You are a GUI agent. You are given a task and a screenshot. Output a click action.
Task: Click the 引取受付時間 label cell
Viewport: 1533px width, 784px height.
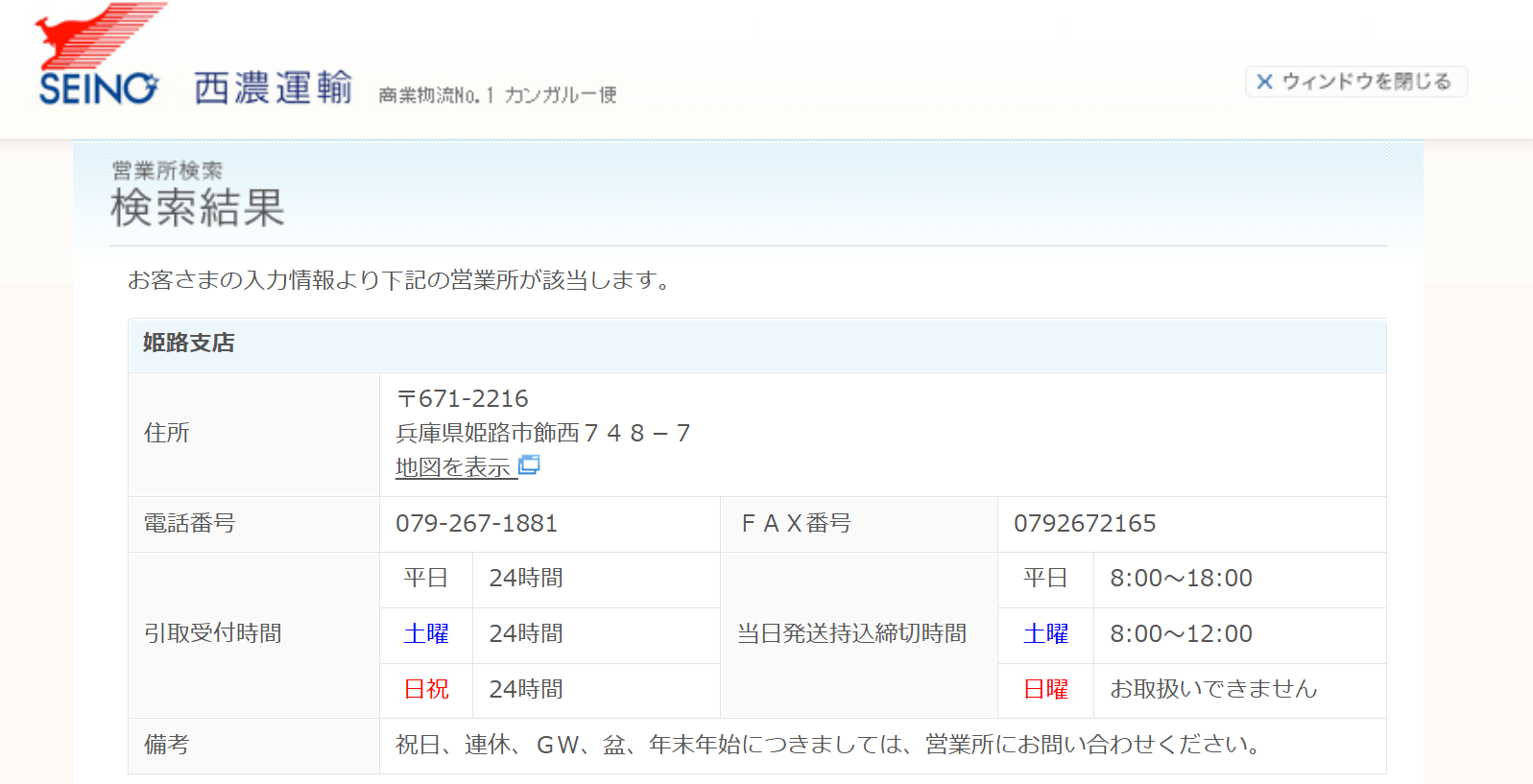(254, 634)
